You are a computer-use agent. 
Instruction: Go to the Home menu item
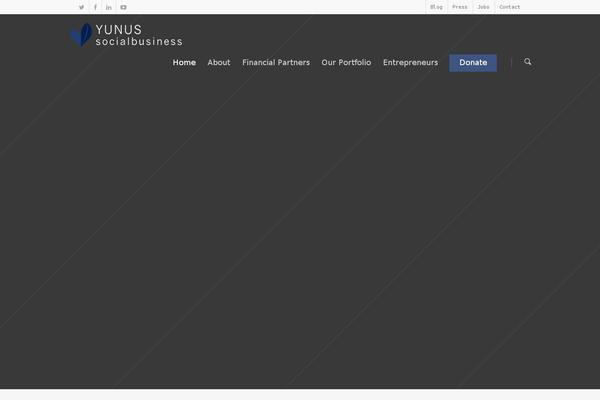184,62
